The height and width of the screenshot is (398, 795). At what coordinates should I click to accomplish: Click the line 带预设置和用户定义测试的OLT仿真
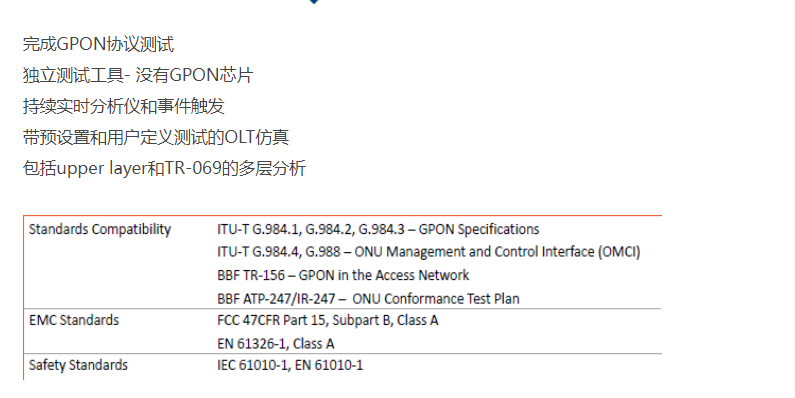156,137
